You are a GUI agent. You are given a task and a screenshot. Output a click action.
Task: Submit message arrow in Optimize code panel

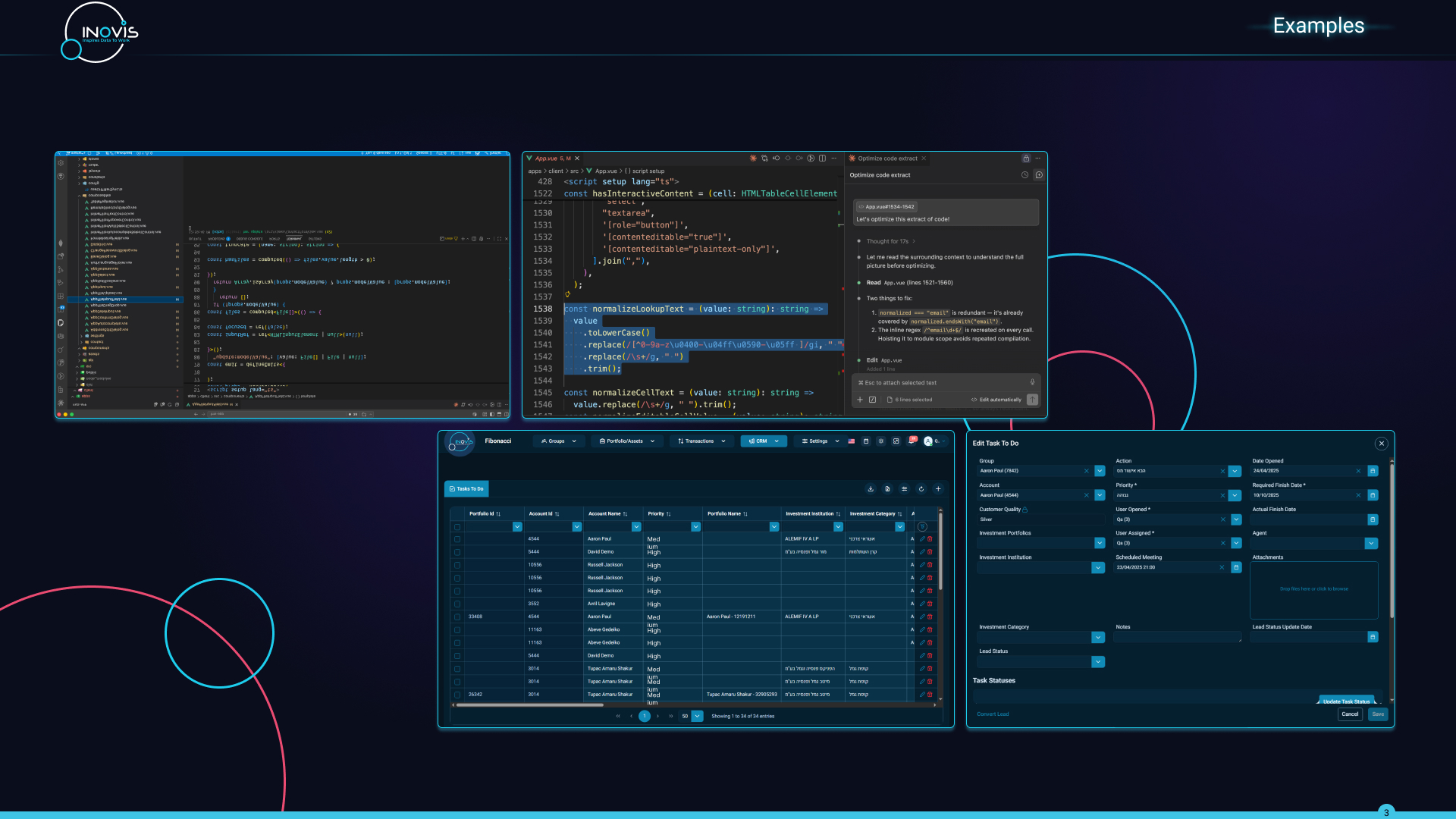pyautogui.click(x=1032, y=400)
